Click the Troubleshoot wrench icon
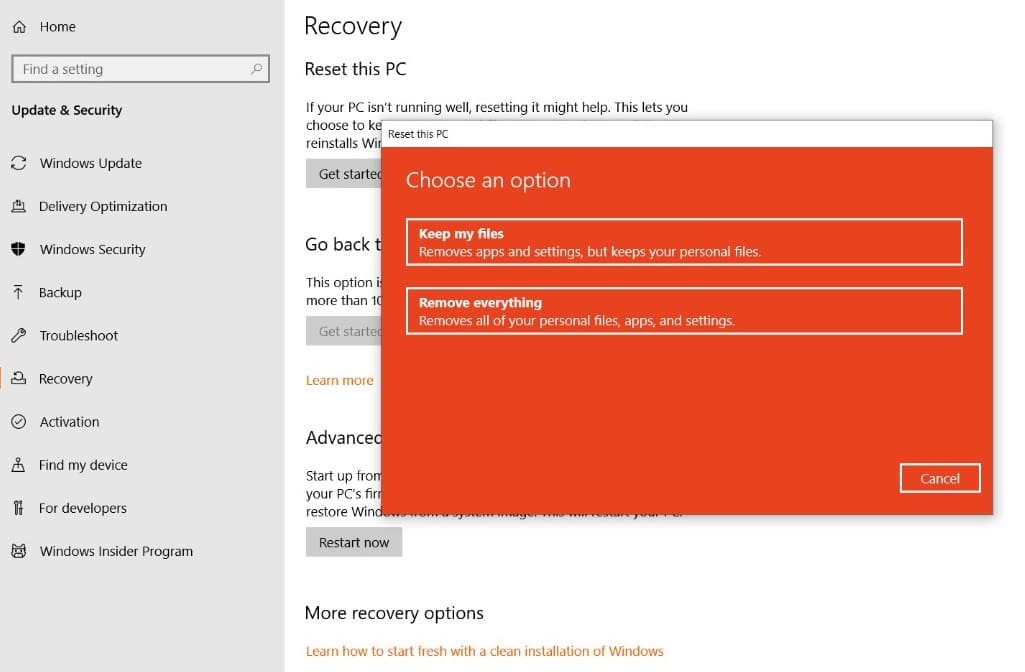The height and width of the screenshot is (672, 1025). coord(19,335)
